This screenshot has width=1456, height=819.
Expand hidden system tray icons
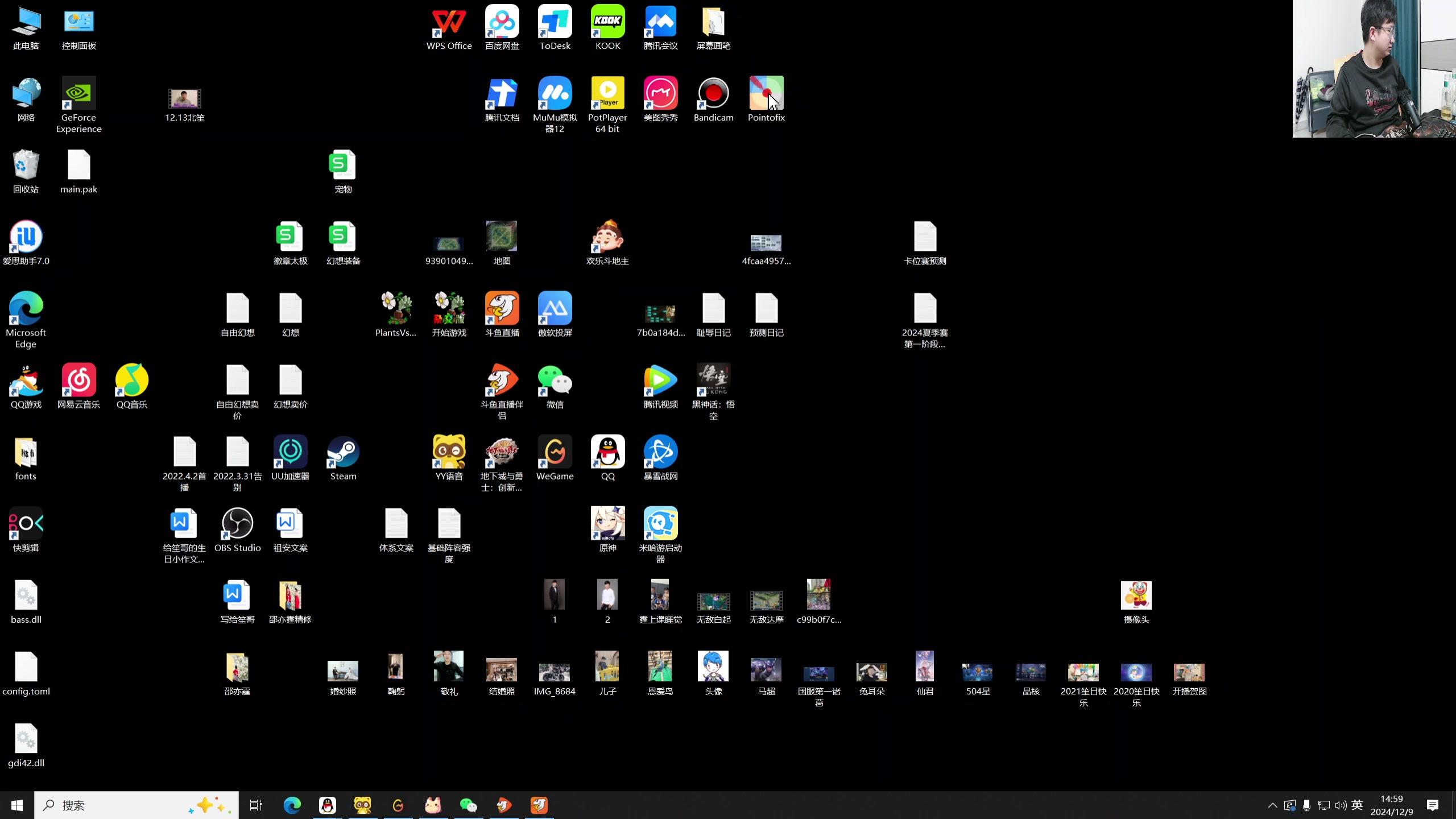1272,805
